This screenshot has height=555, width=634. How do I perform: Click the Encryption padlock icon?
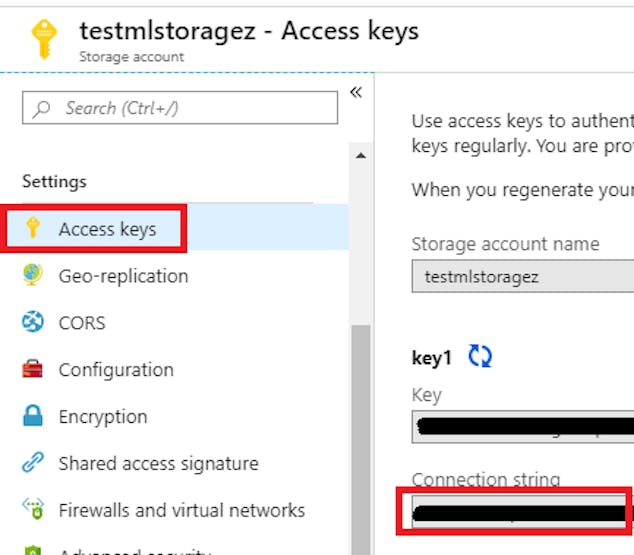point(33,416)
